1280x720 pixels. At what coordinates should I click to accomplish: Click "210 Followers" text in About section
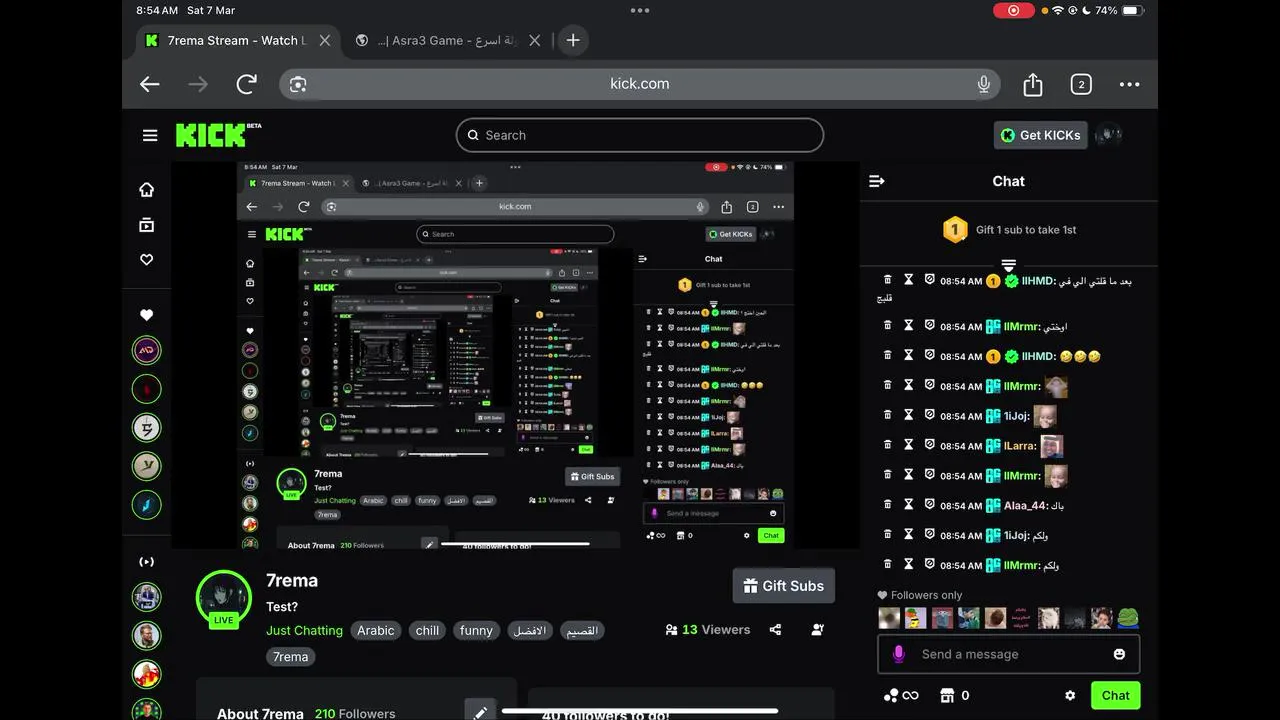coord(355,714)
